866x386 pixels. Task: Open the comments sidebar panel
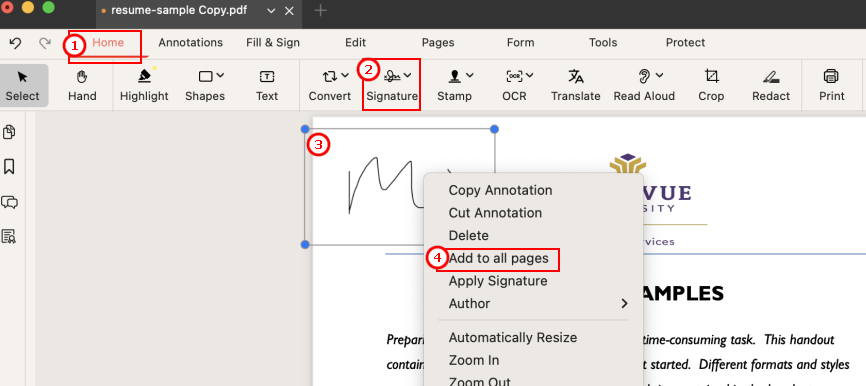point(9,202)
